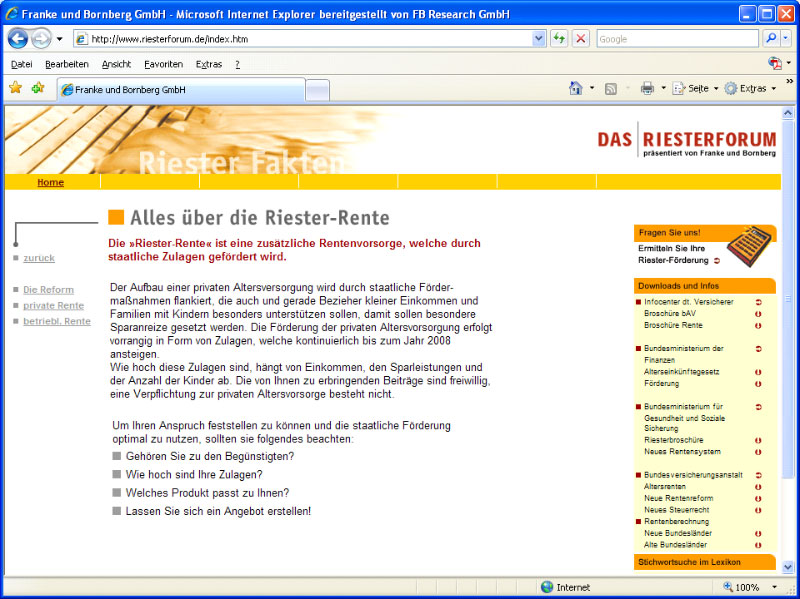Open the betriebl. Rente sidebar link
This screenshot has height=599, width=800.
coord(57,321)
